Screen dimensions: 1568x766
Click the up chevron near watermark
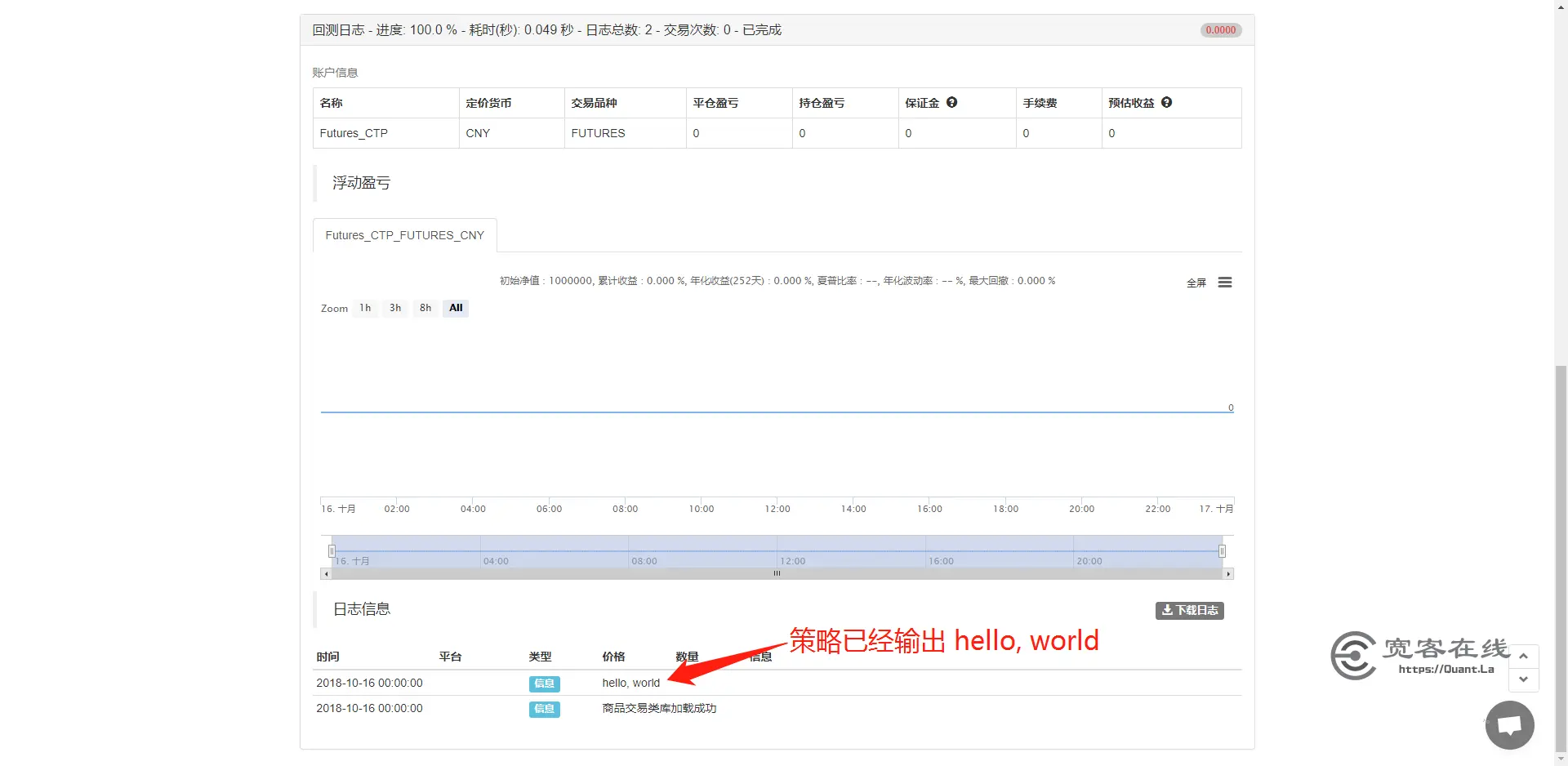point(1523,656)
